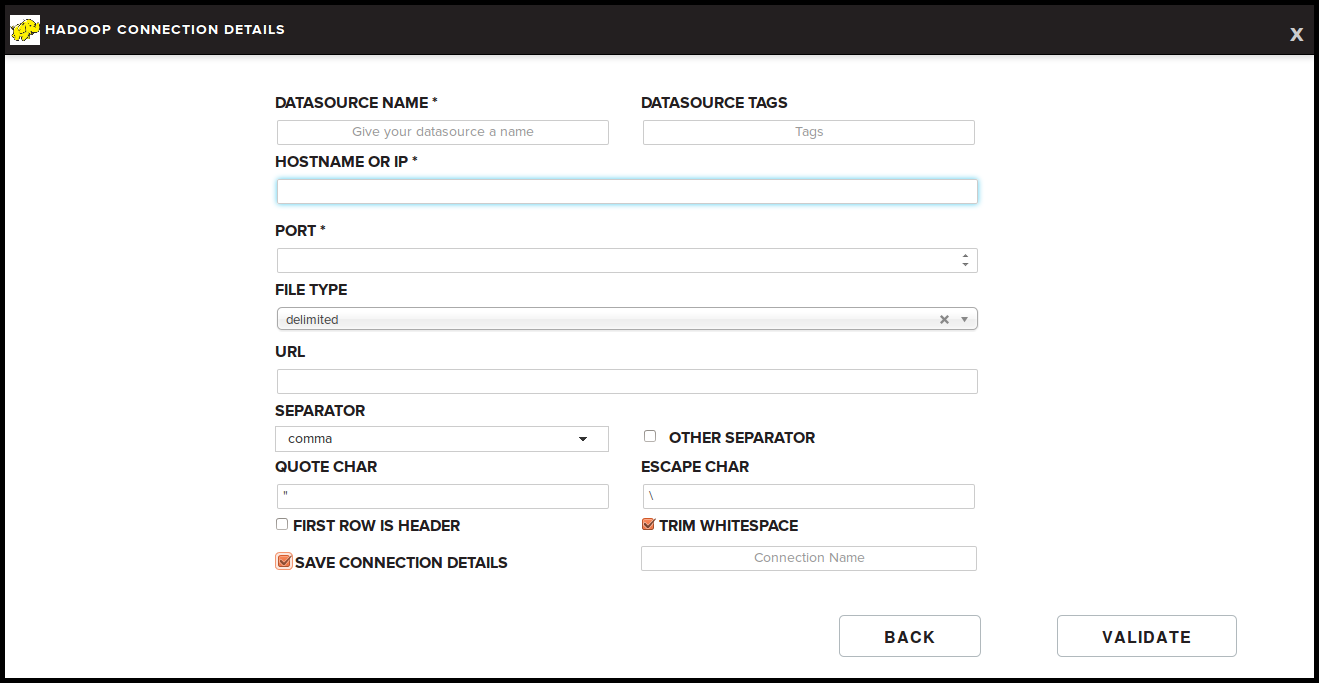Click the "Hostname or IP" label
The image size is (1319, 683).
coord(346,162)
